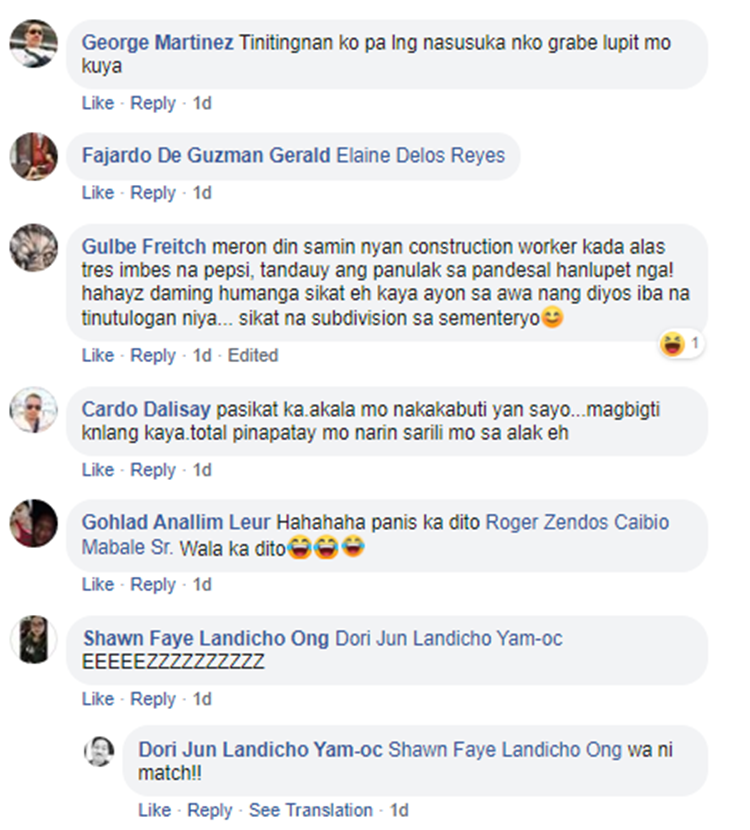The height and width of the screenshot is (830, 750).
Task: Open George Martinez's profile picture
Action: pos(33,43)
